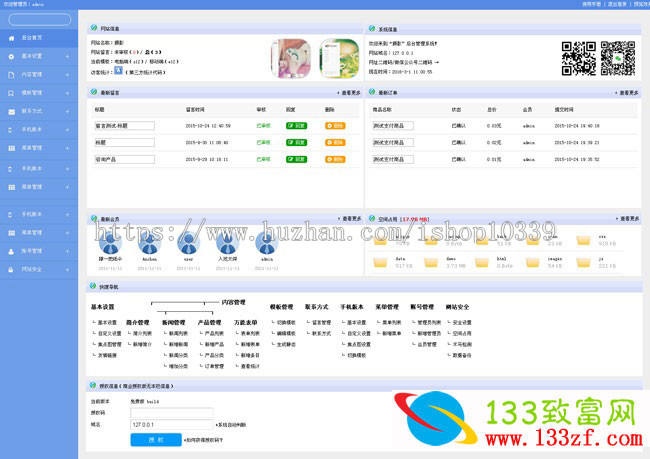Click orange 删除 button for 咨询产品 message

pyautogui.click(x=335, y=159)
